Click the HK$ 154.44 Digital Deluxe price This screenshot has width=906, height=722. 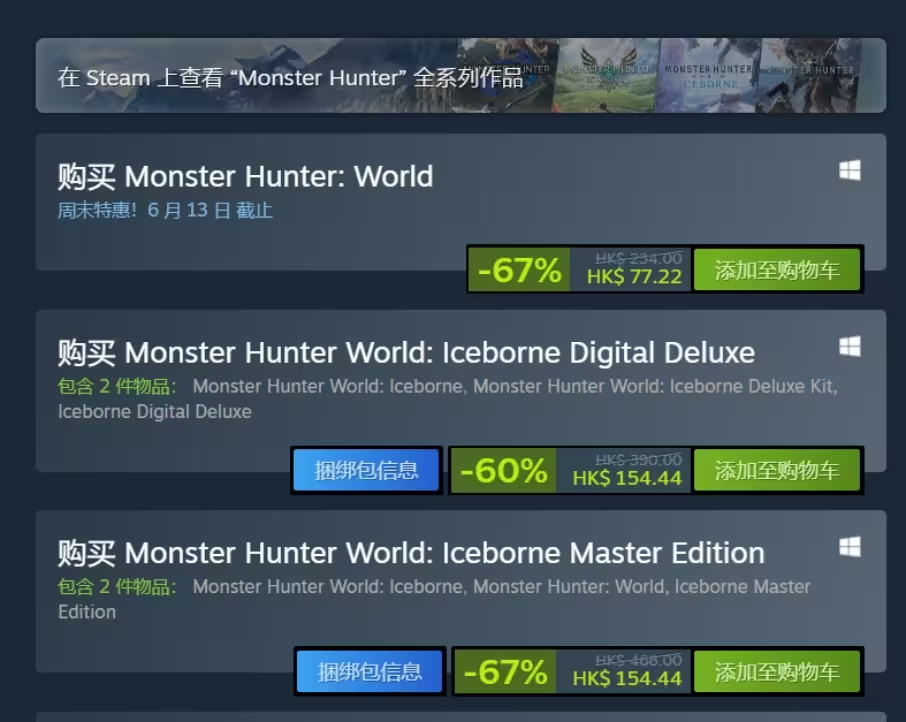coord(627,478)
